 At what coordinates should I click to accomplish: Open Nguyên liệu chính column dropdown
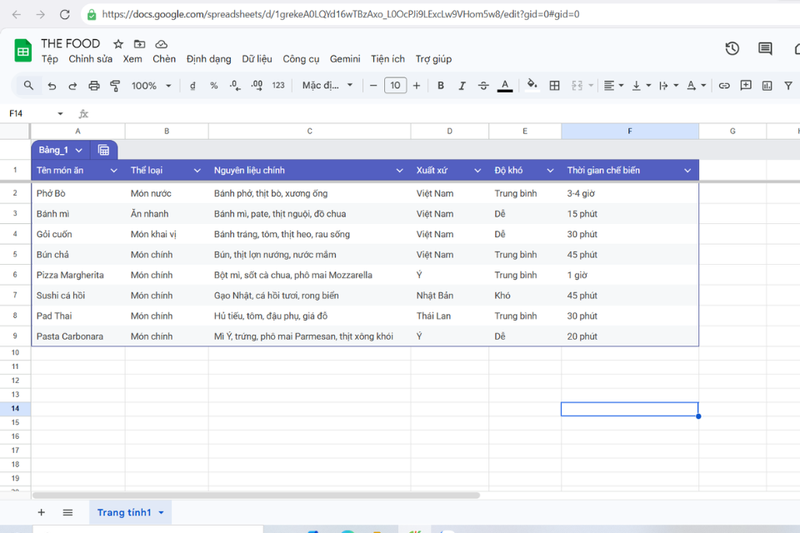(x=399, y=170)
